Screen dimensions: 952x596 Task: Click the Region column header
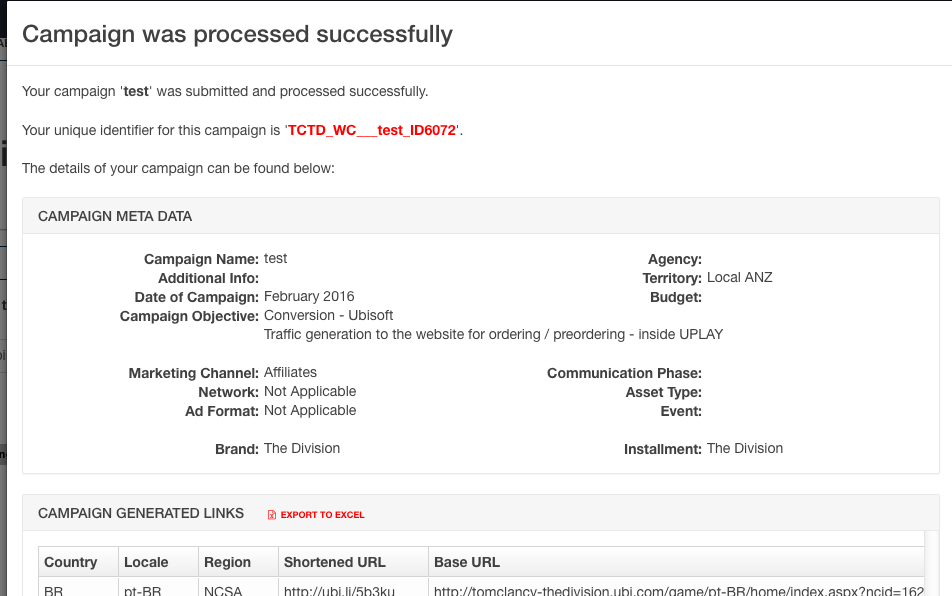[x=227, y=562]
